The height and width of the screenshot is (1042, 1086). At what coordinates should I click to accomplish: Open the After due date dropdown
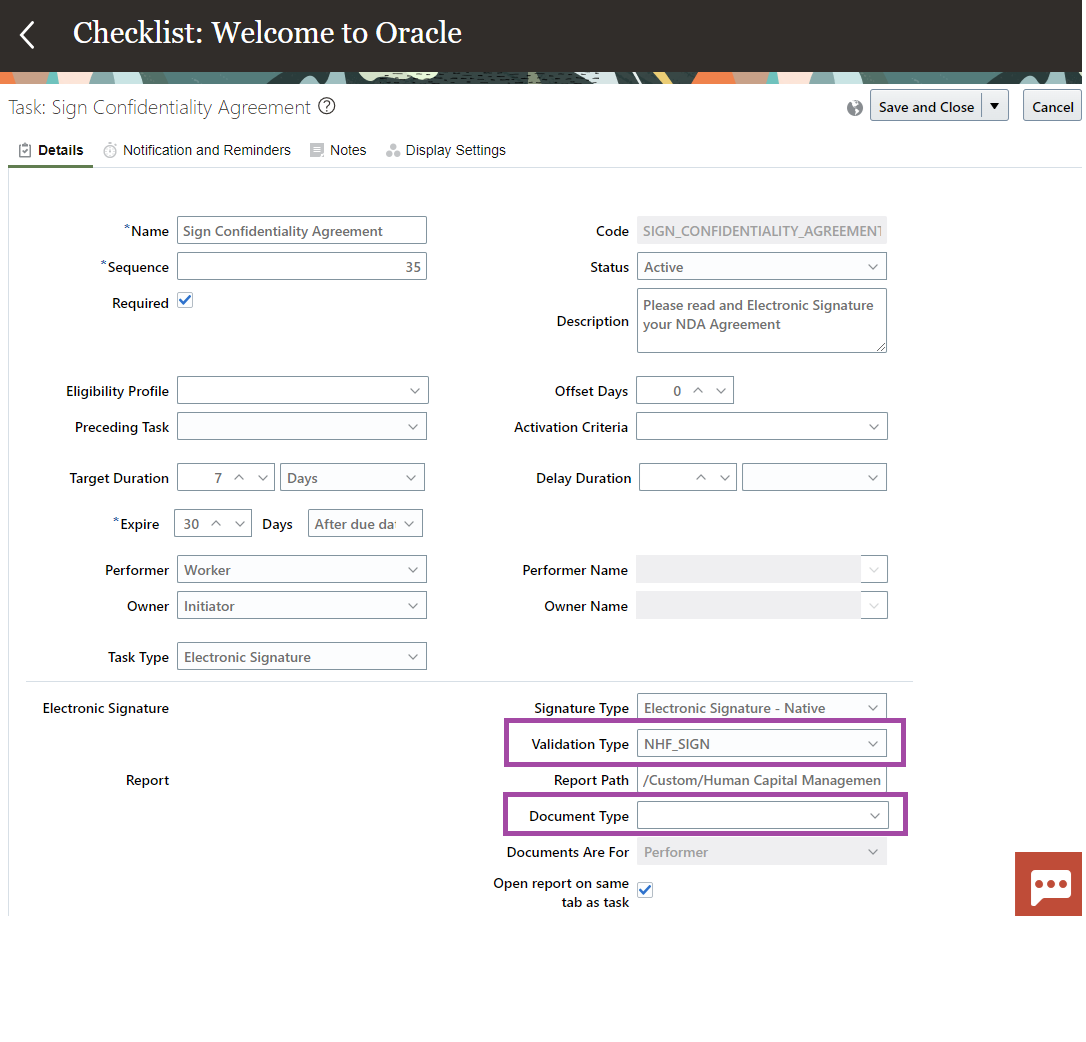[x=365, y=524]
